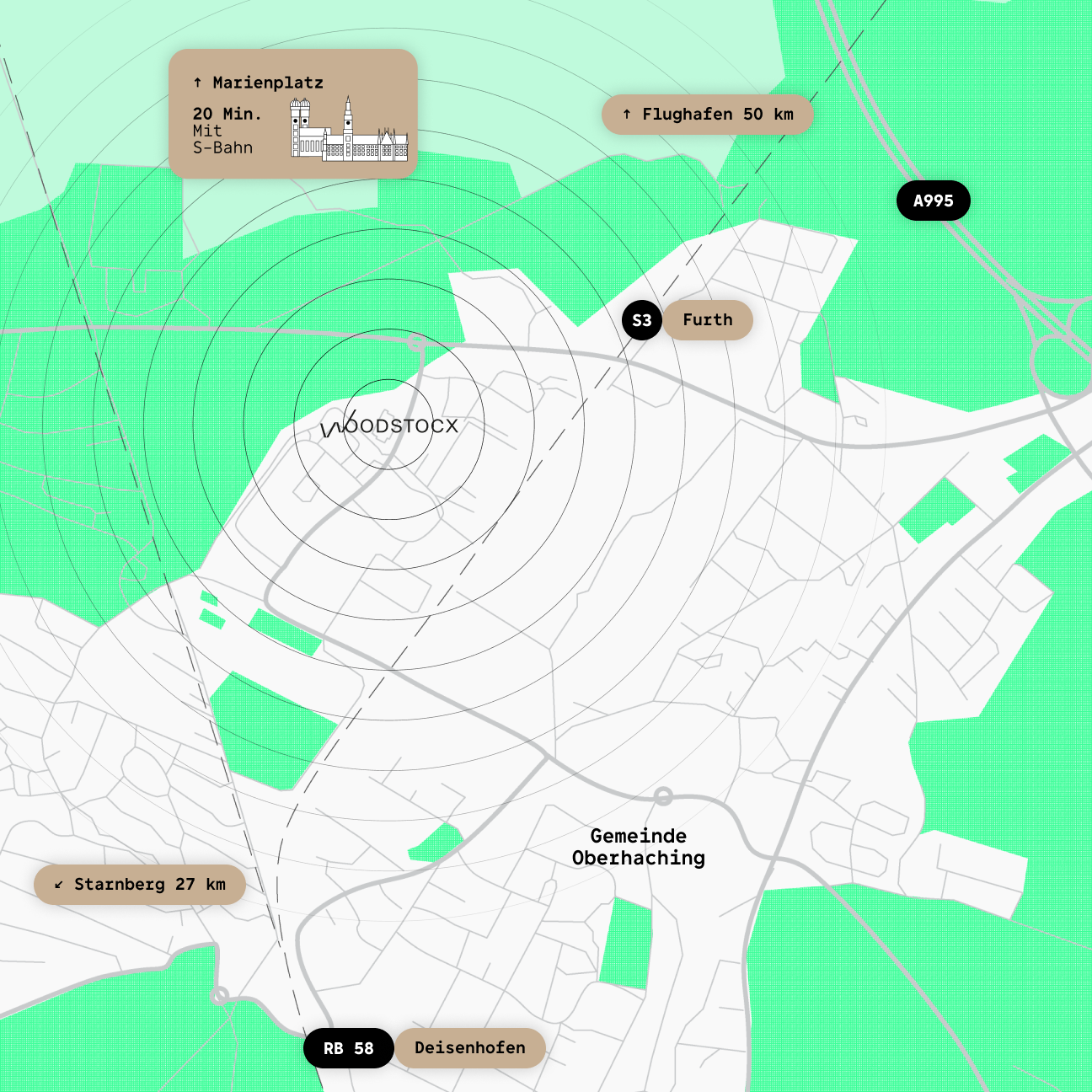Click the up arrow beside Flughafen
Image resolution: width=1092 pixels, height=1092 pixels.
[627, 115]
